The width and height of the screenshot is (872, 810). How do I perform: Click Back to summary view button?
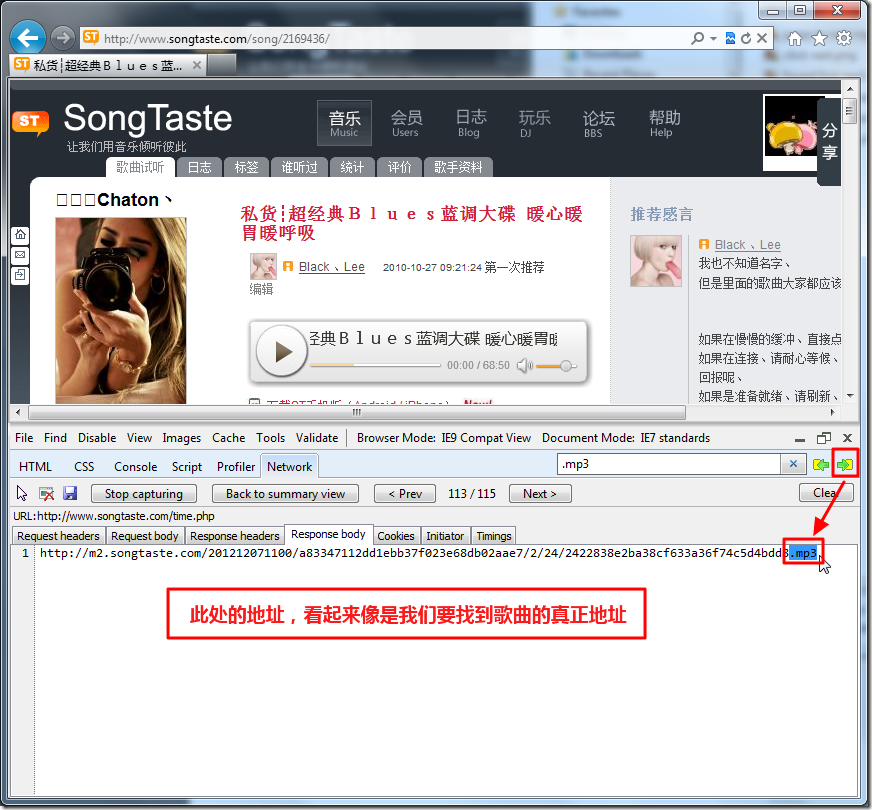click(285, 494)
